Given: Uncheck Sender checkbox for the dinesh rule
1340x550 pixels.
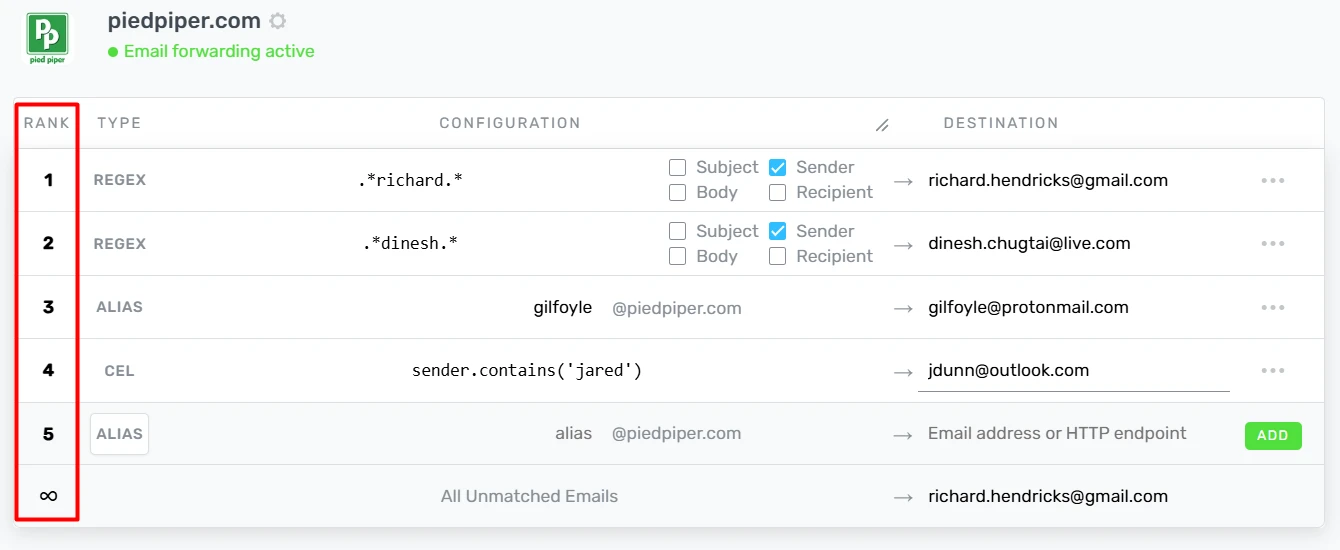Looking at the screenshot, I should pos(777,231).
